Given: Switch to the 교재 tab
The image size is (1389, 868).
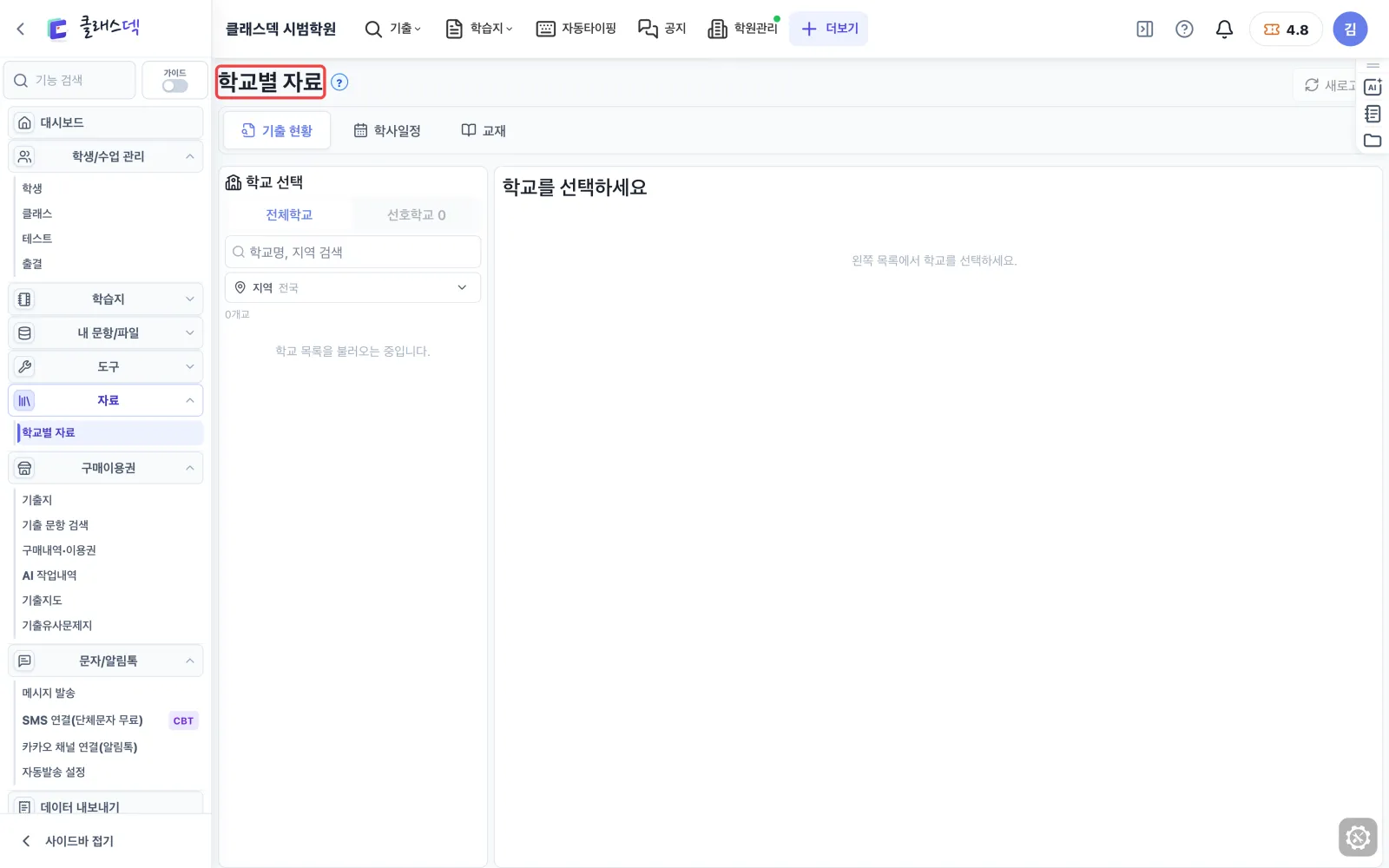Looking at the screenshot, I should (484, 130).
